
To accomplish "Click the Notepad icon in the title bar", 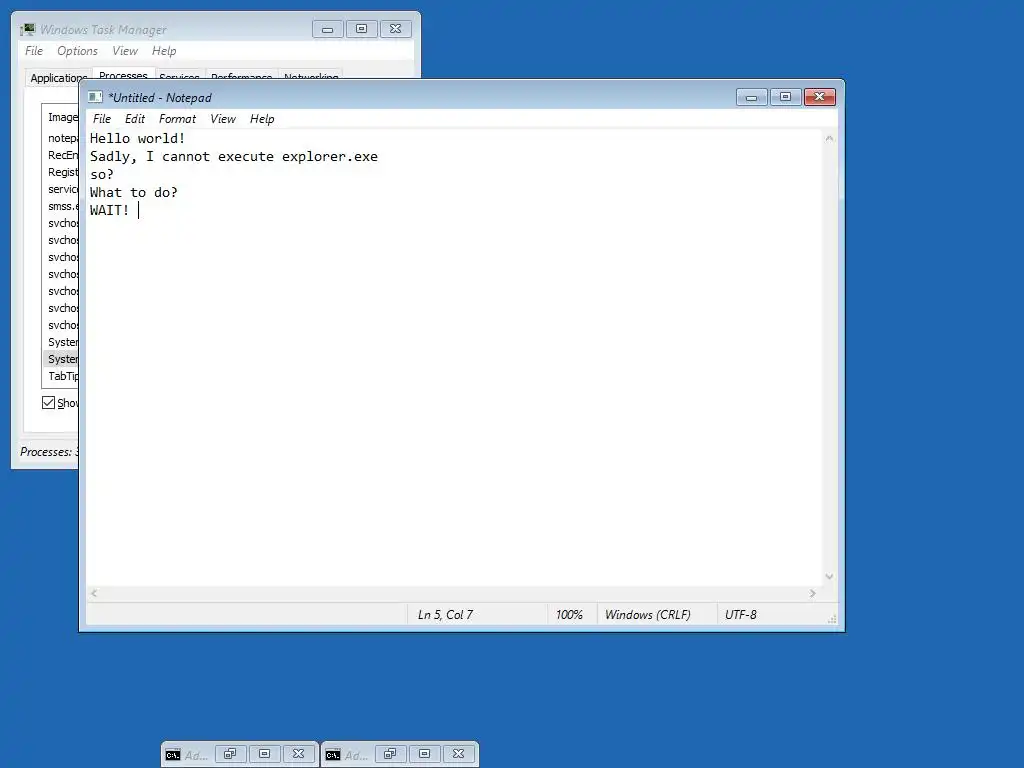I will (95, 97).
